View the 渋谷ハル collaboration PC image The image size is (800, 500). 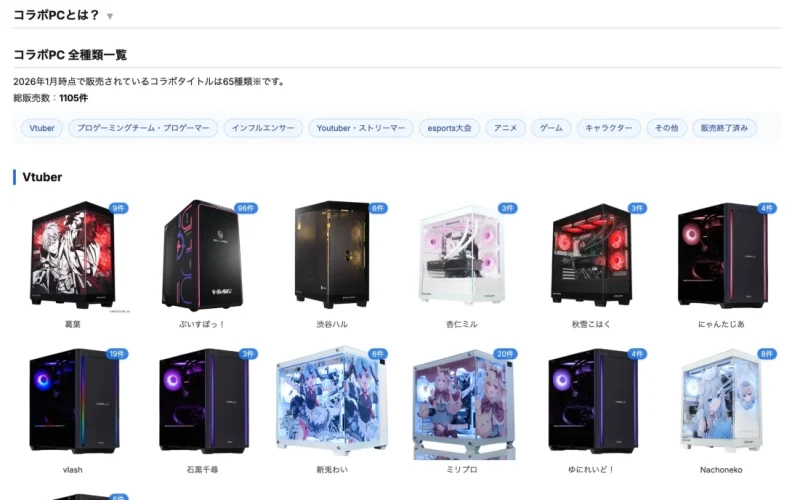(332, 254)
